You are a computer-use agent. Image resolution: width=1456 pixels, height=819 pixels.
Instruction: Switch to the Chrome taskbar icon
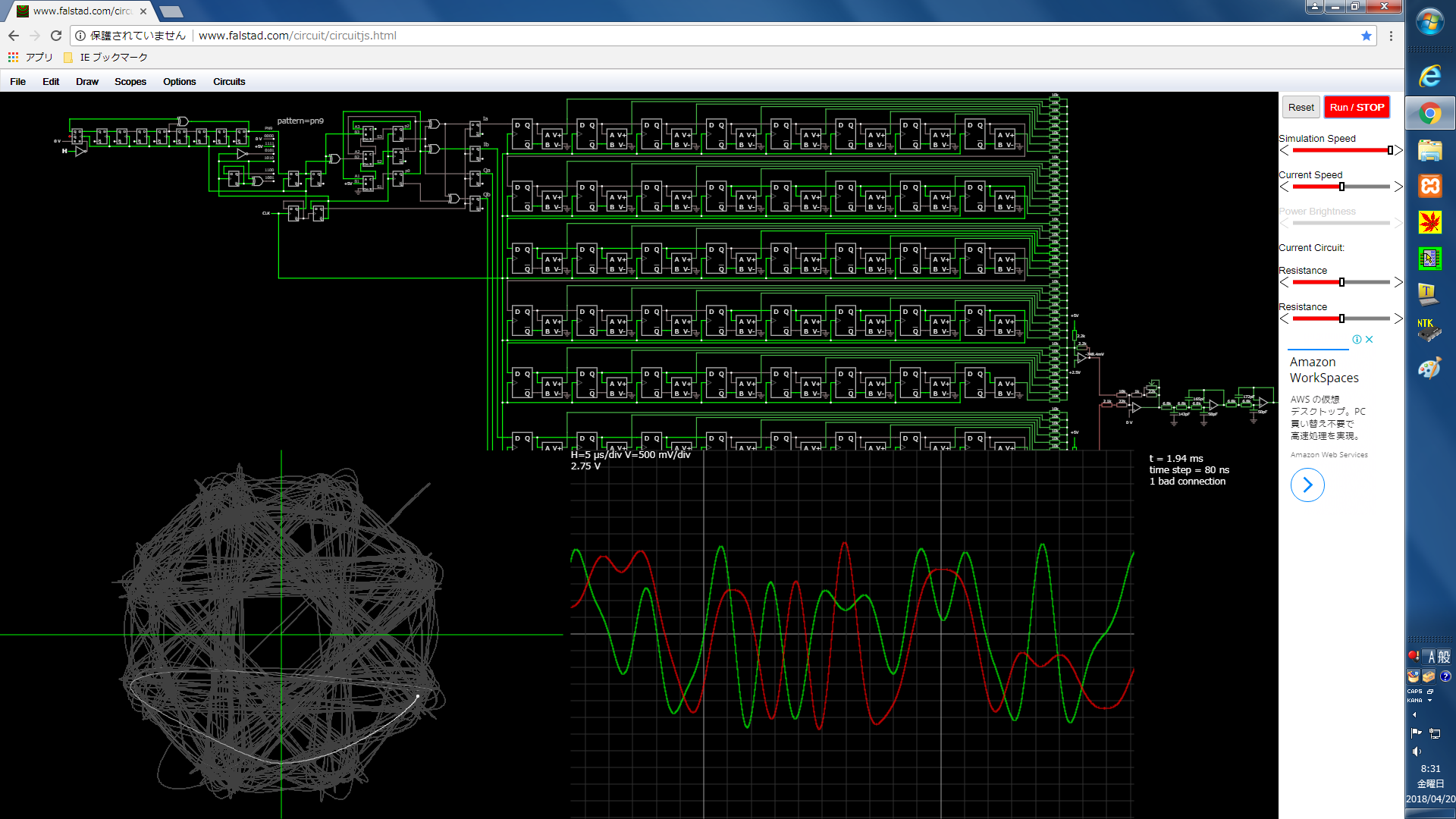pyautogui.click(x=1430, y=114)
